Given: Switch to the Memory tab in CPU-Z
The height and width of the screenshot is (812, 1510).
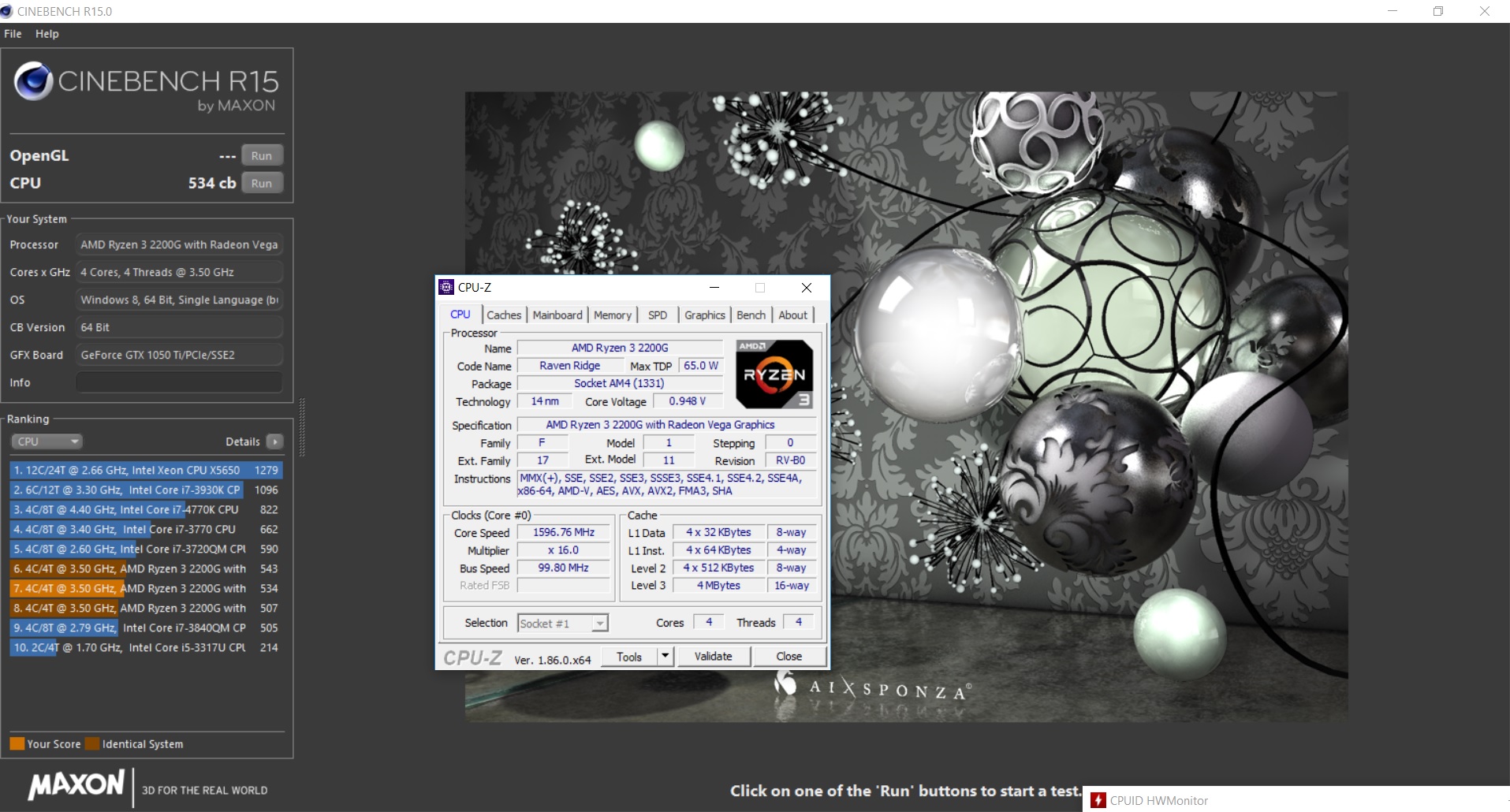Looking at the screenshot, I should tap(613, 315).
